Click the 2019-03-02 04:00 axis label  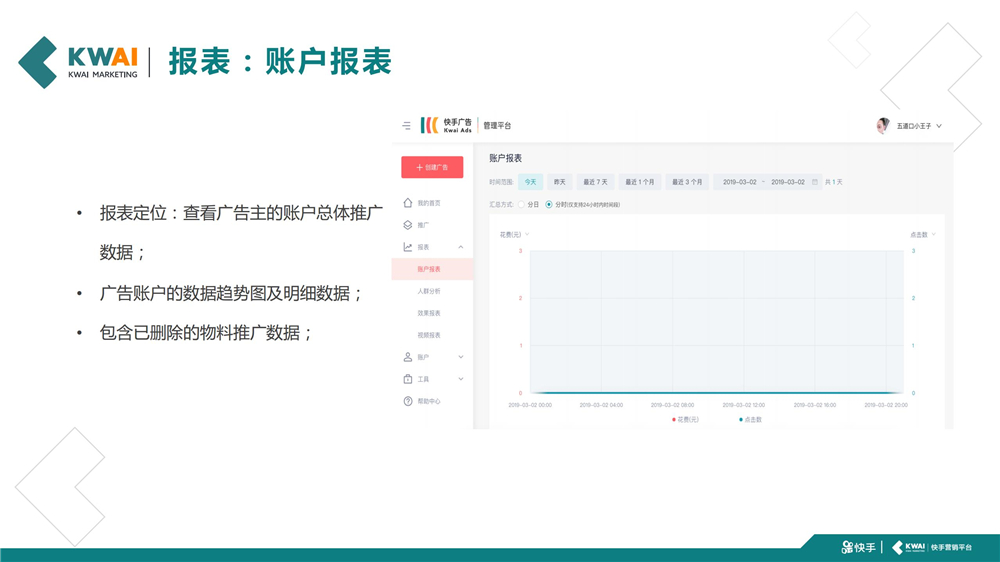coord(601,405)
